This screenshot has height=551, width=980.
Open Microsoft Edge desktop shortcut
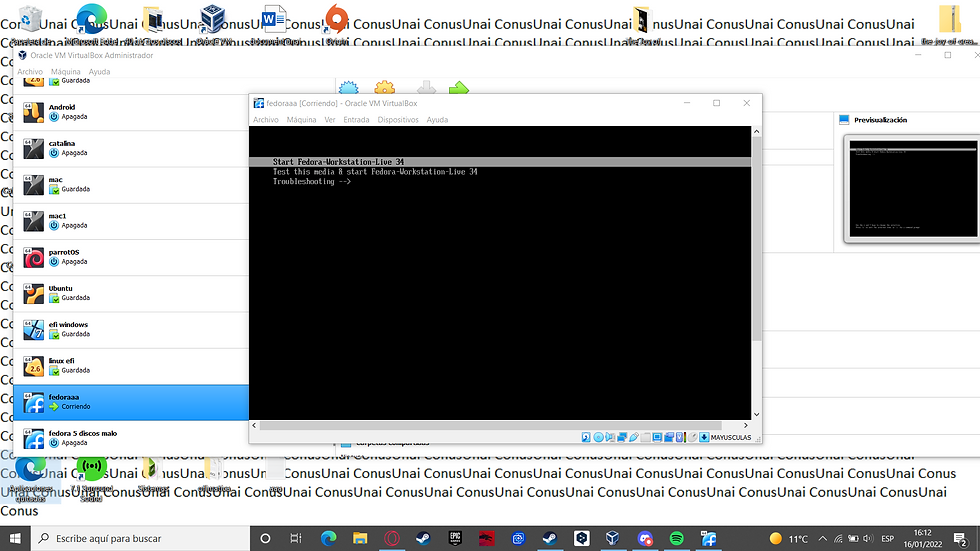coord(91,24)
